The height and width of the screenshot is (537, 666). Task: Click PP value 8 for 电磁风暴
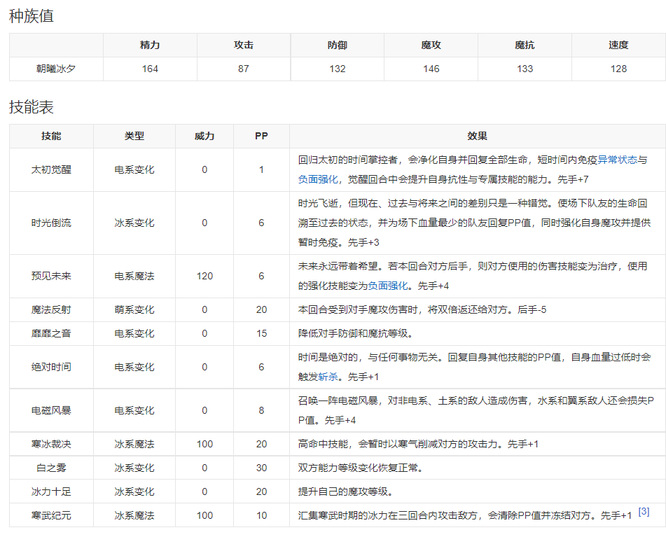[261, 411]
